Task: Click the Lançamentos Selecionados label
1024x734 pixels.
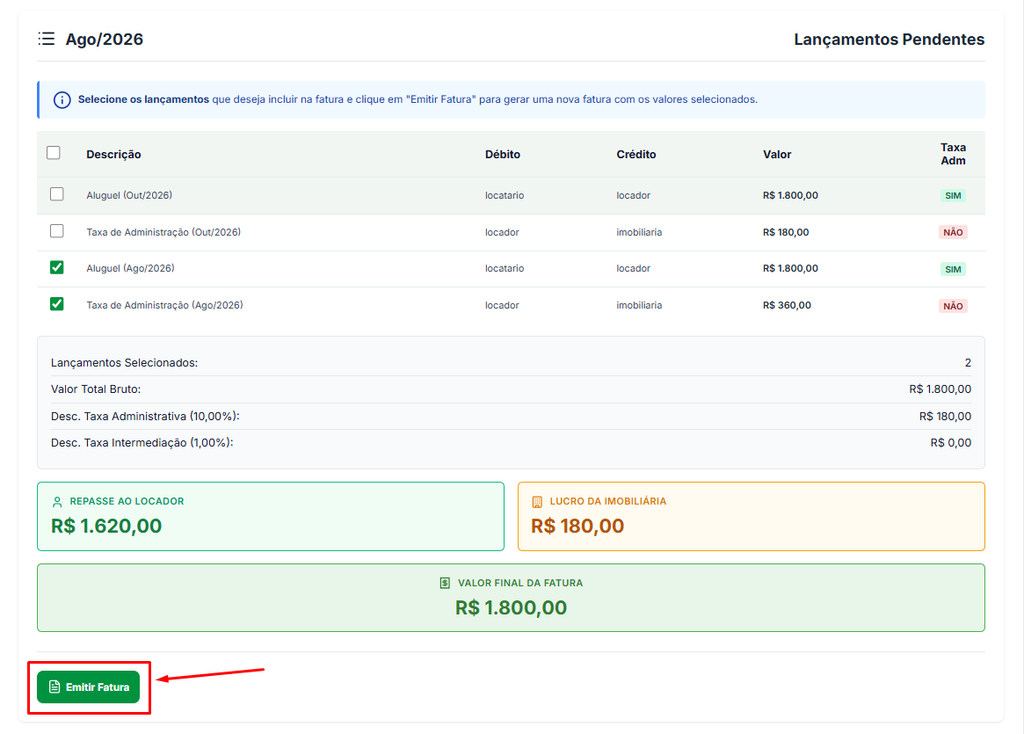Action: [124, 362]
